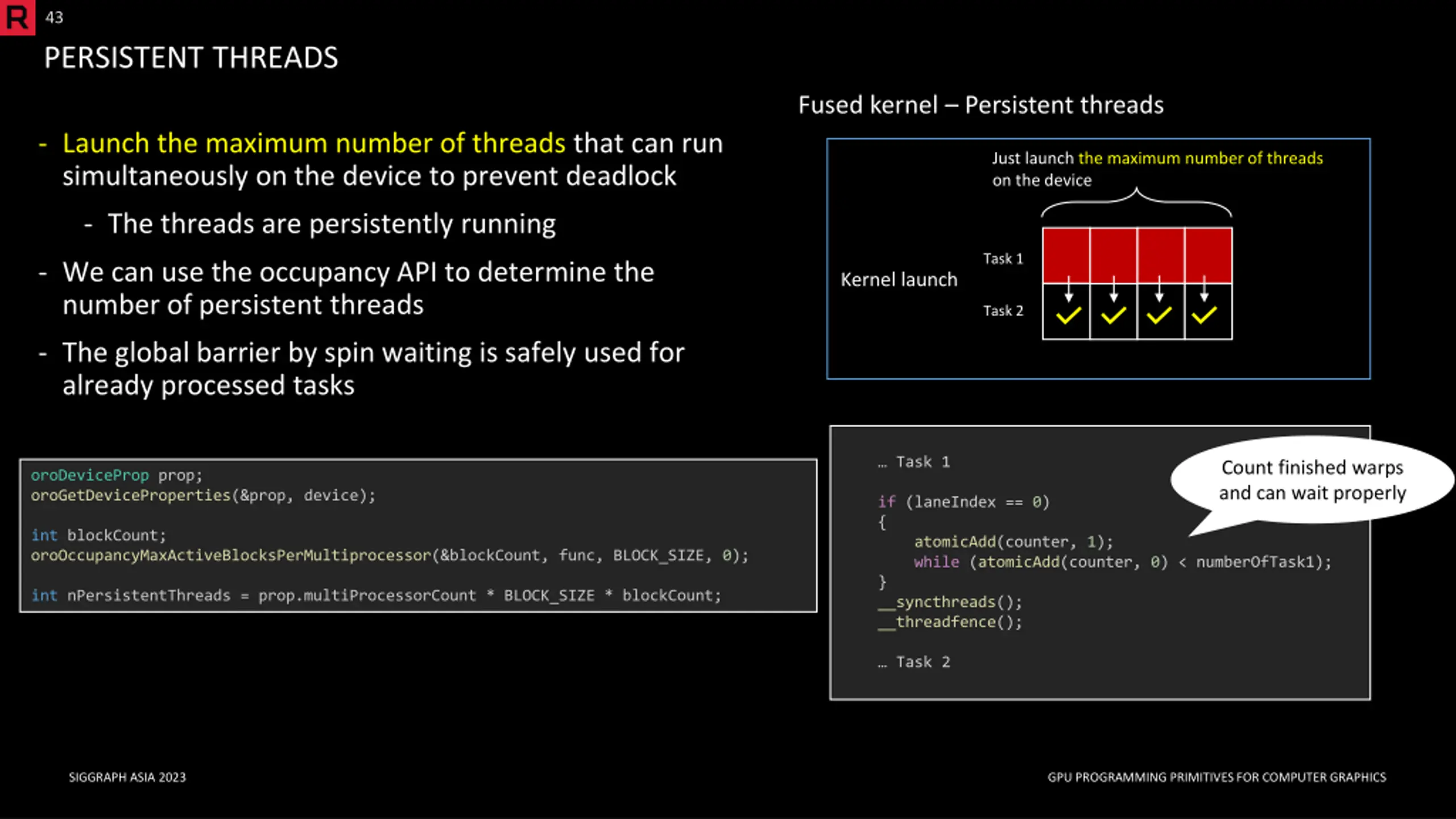
Task: Click the third yellow checkmark in Task 2
Action: click(x=1159, y=316)
